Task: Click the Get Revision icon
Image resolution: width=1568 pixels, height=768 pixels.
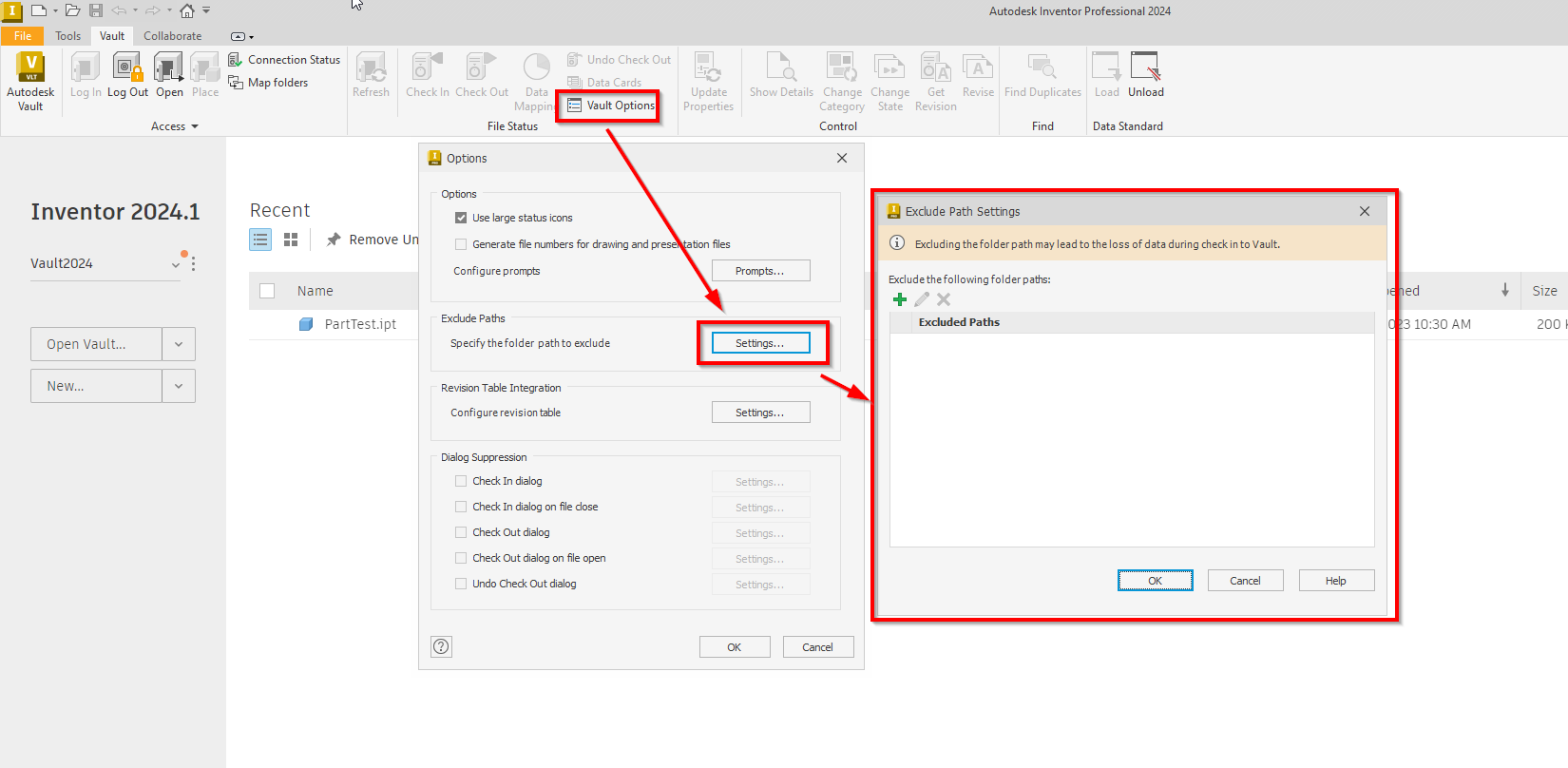Action: tap(936, 82)
